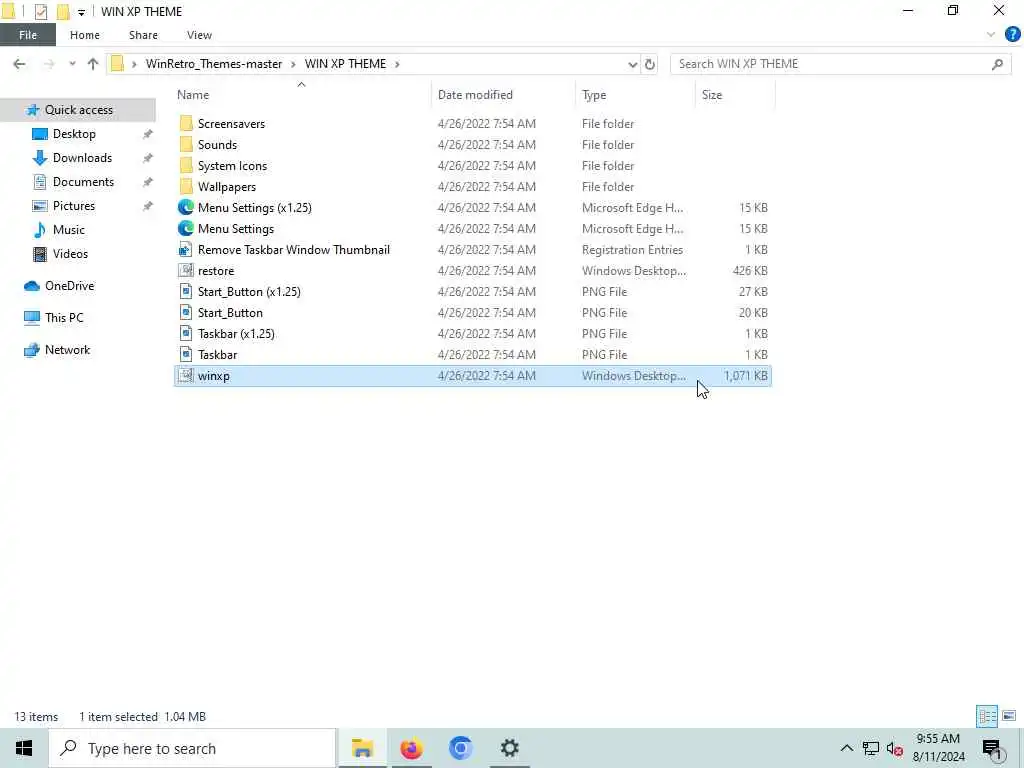1024x768 pixels.
Task: Click the muted speaker tray icon
Action: click(x=895, y=748)
